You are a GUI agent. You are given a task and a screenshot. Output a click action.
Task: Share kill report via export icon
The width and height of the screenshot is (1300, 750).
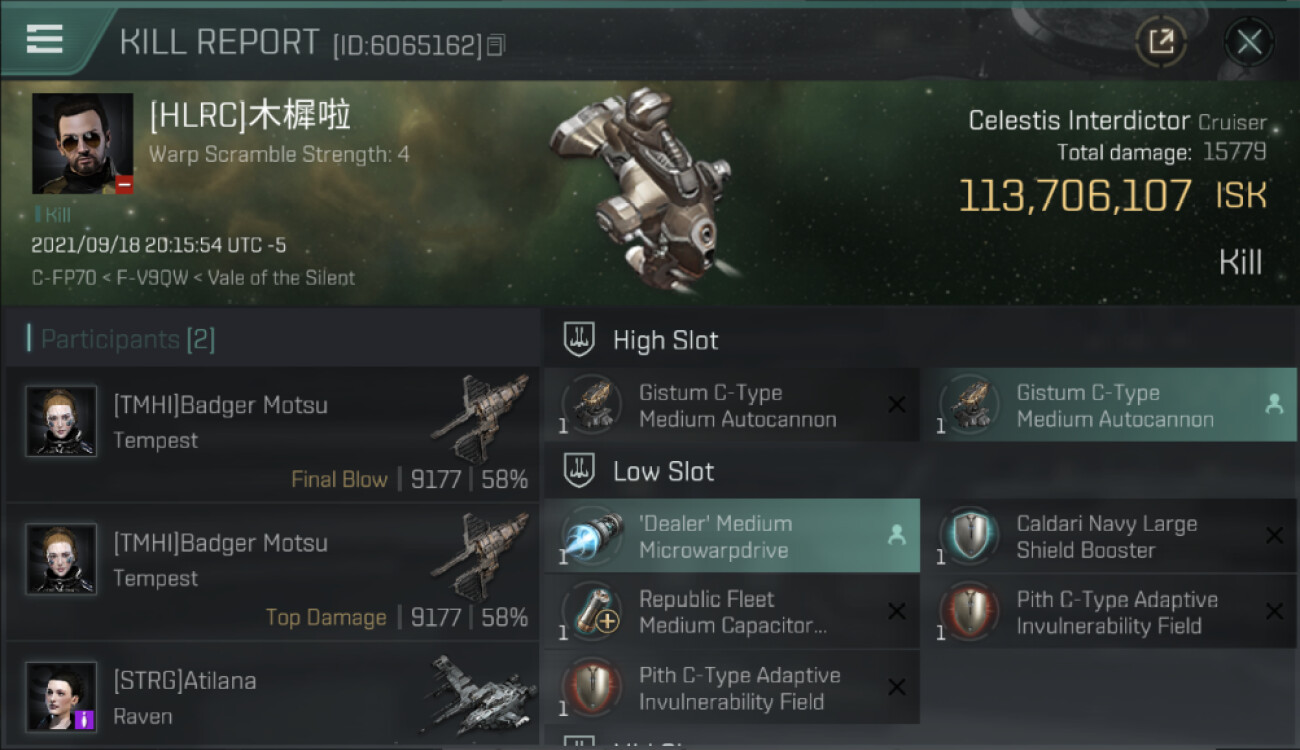pyautogui.click(x=1161, y=42)
